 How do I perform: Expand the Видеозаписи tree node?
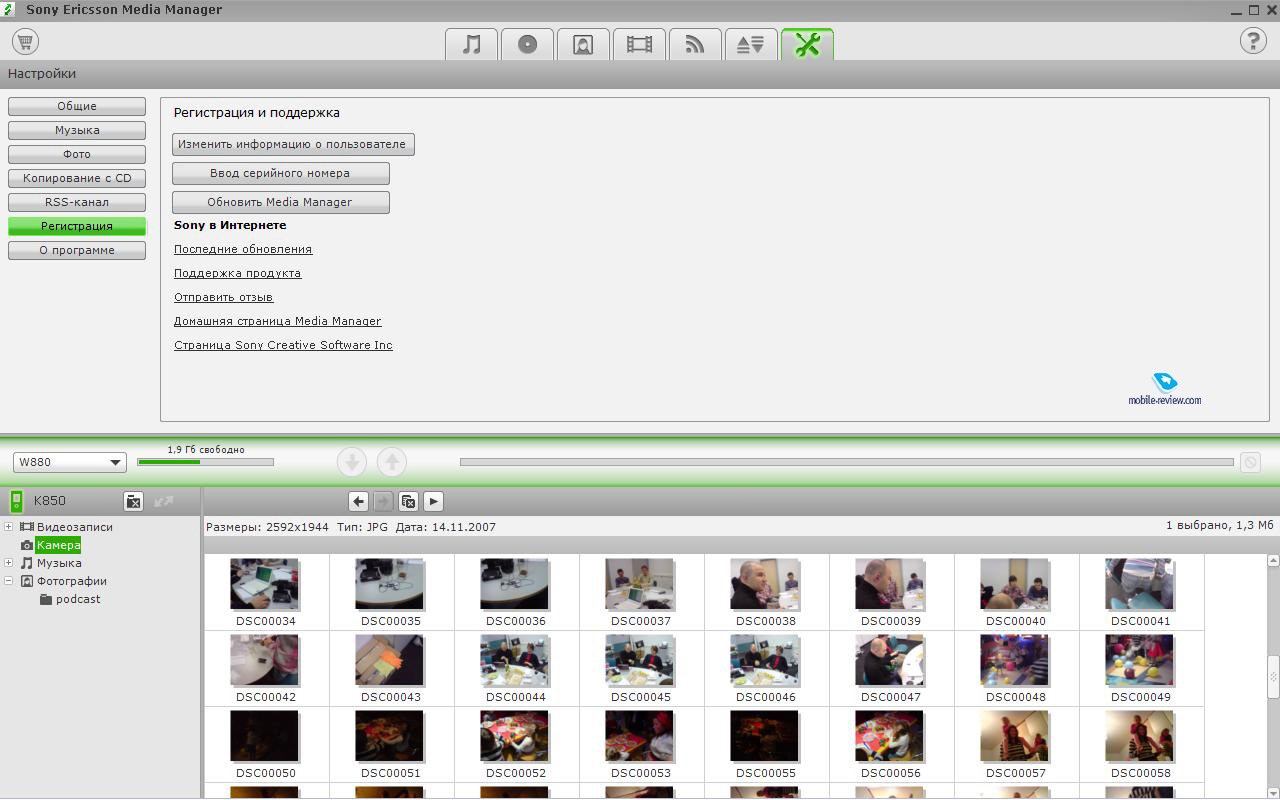click(9, 527)
